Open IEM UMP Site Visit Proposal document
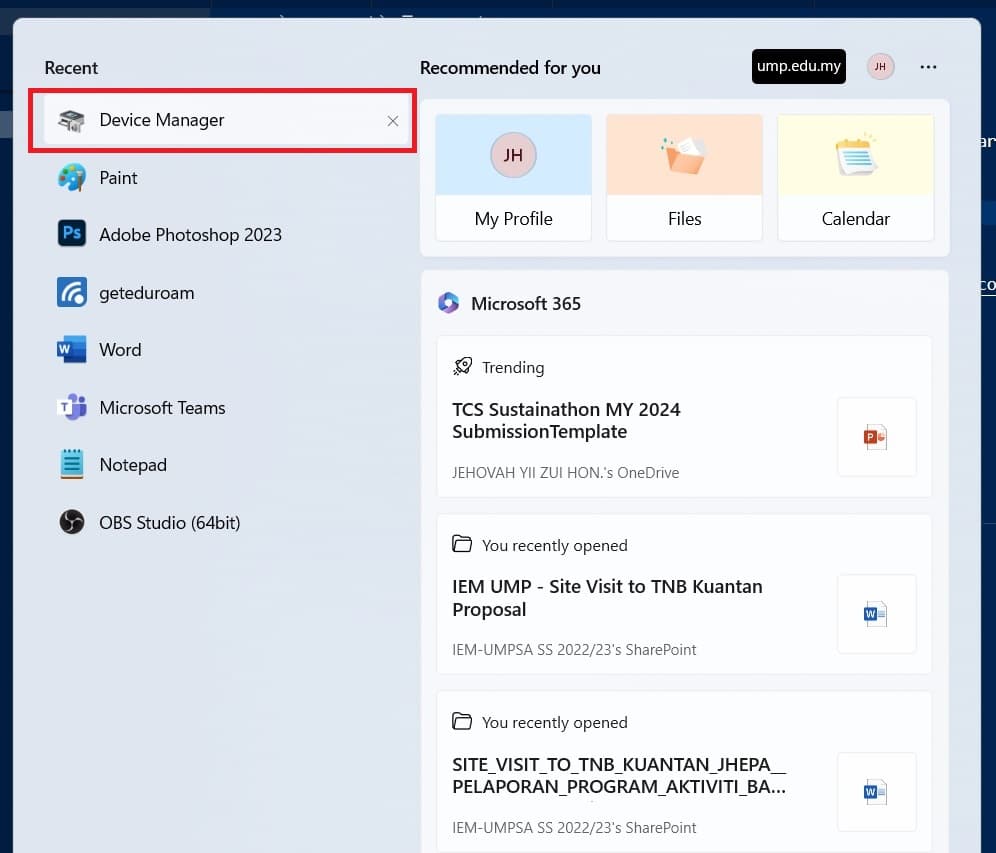The image size is (996, 853). point(607,598)
